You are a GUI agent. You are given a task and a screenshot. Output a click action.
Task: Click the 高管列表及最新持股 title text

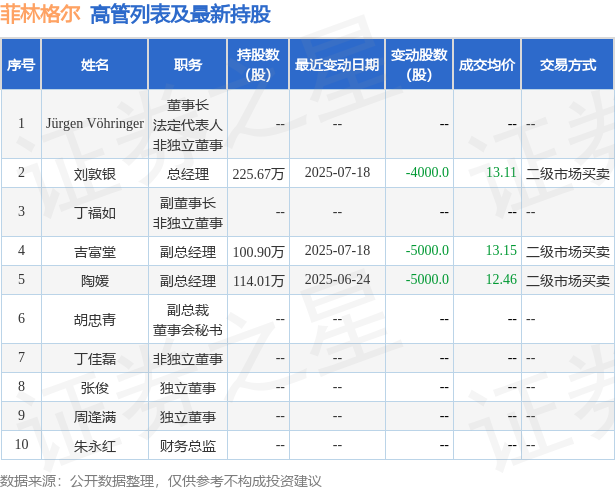180,15
